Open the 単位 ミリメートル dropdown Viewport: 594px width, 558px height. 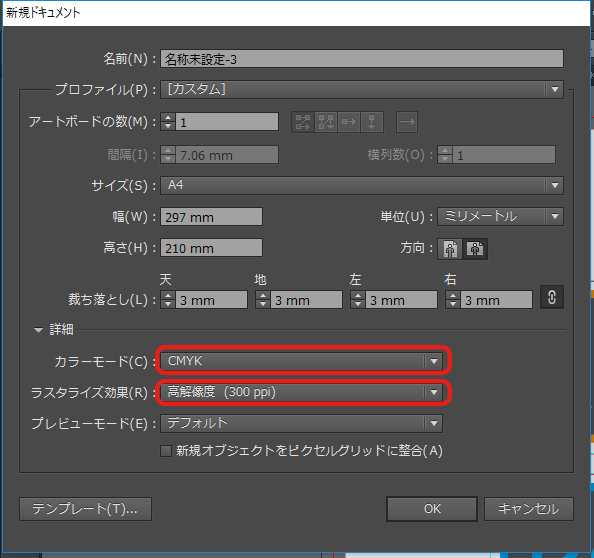(x=500, y=216)
